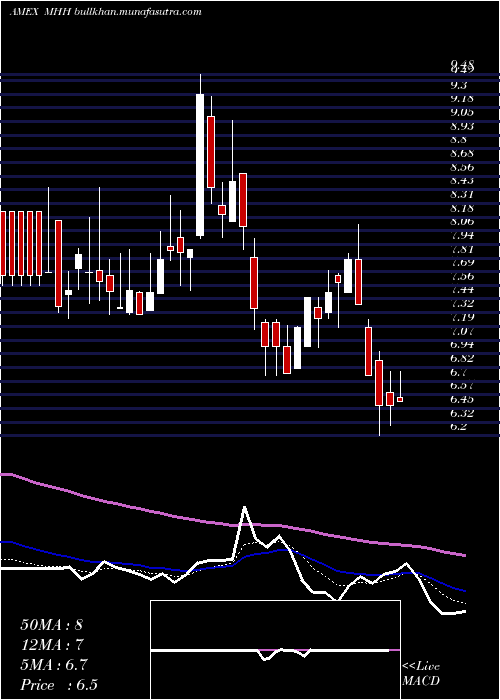Screen dimensions: 500x700
Task: Click the 50MA : 8 label
Action: pos(52,625)
